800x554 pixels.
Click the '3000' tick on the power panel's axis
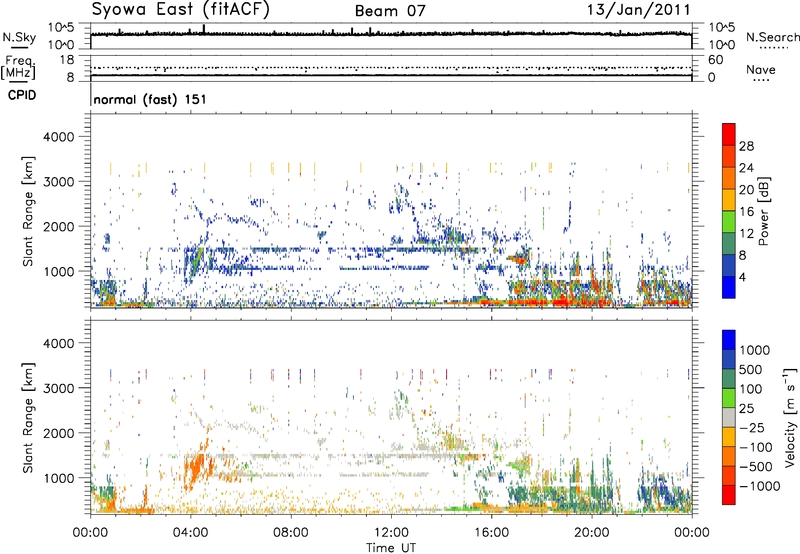click(x=59, y=182)
